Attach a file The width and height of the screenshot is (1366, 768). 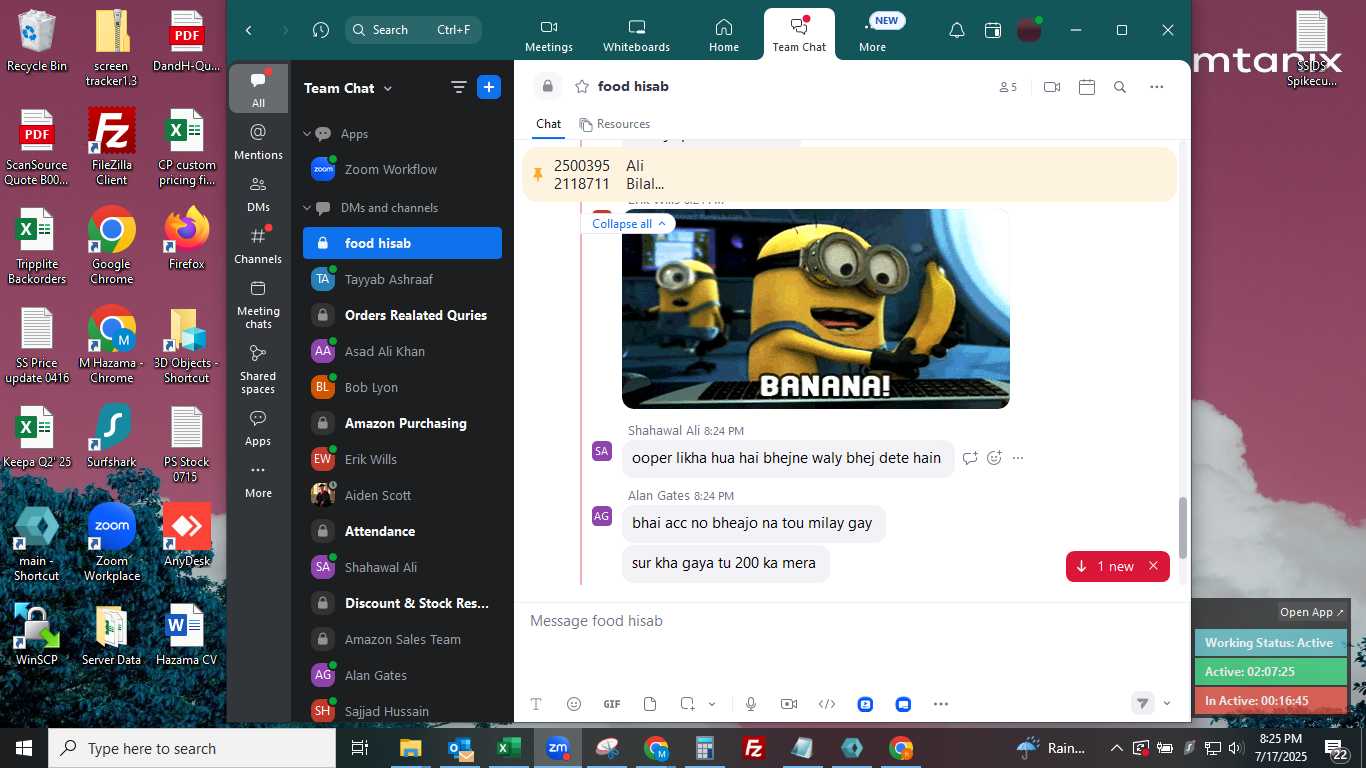(650, 704)
